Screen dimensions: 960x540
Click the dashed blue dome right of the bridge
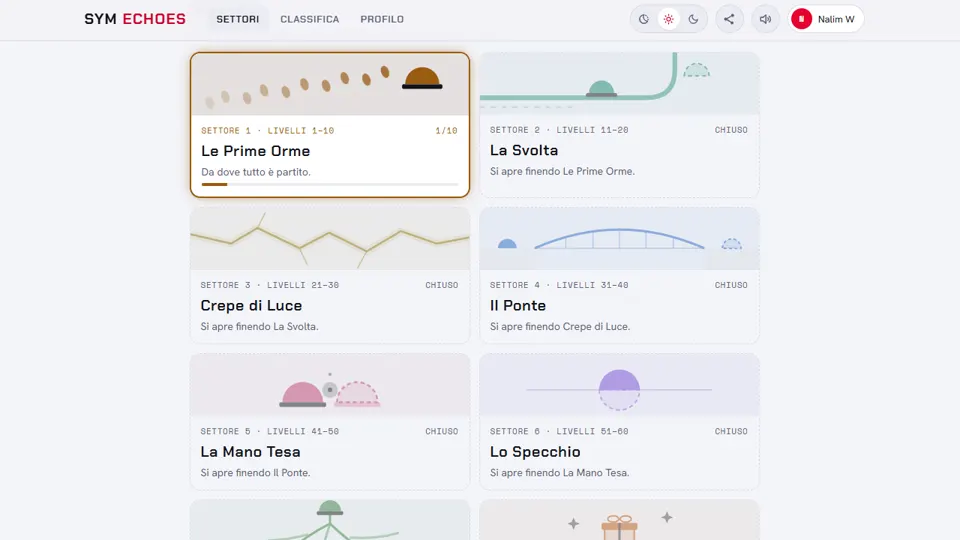tap(732, 244)
